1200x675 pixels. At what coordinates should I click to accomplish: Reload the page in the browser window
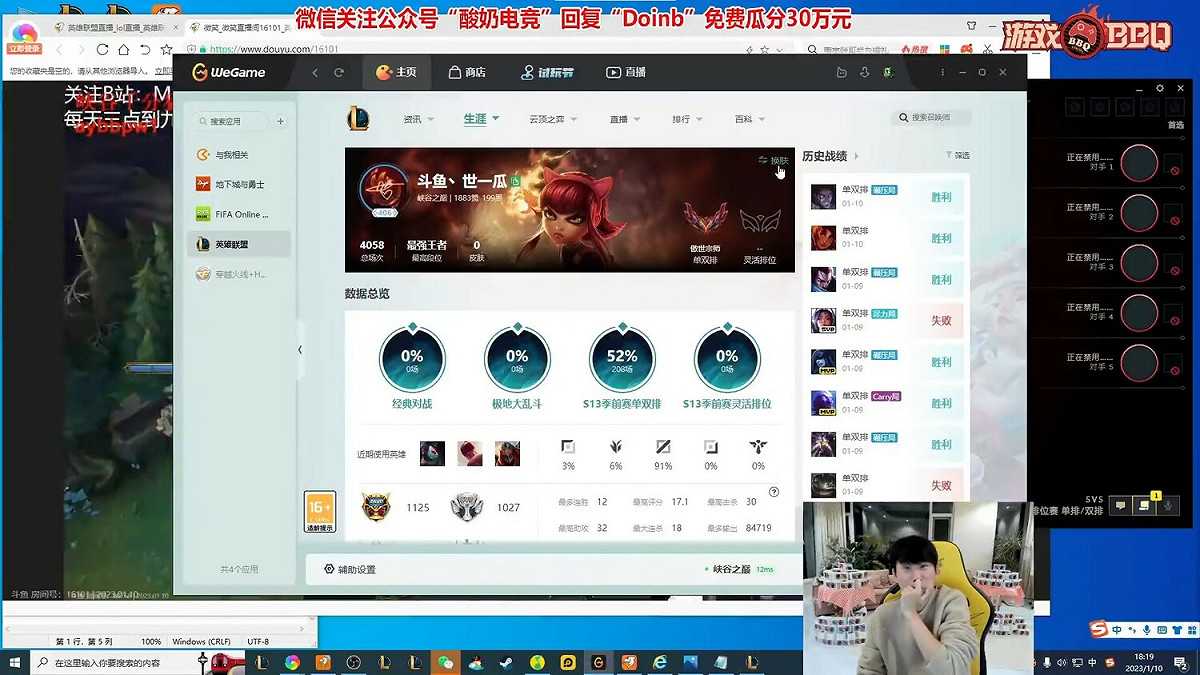[x=102, y=49]
